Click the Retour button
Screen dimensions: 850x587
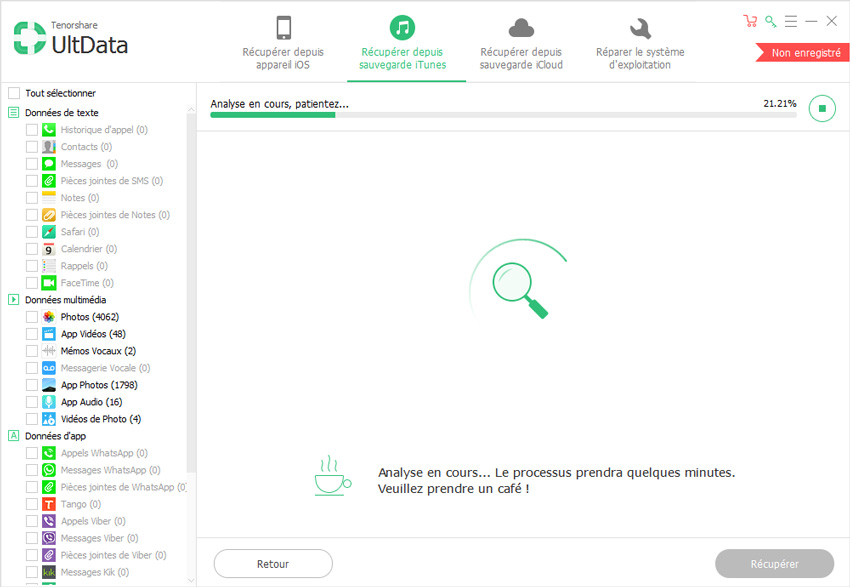273,564
